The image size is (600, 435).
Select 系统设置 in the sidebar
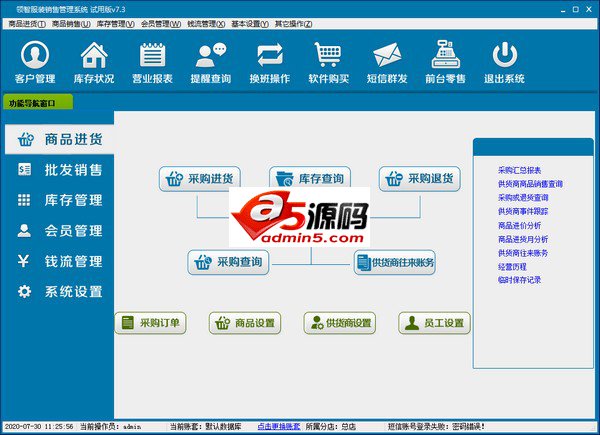coord(59,292)
